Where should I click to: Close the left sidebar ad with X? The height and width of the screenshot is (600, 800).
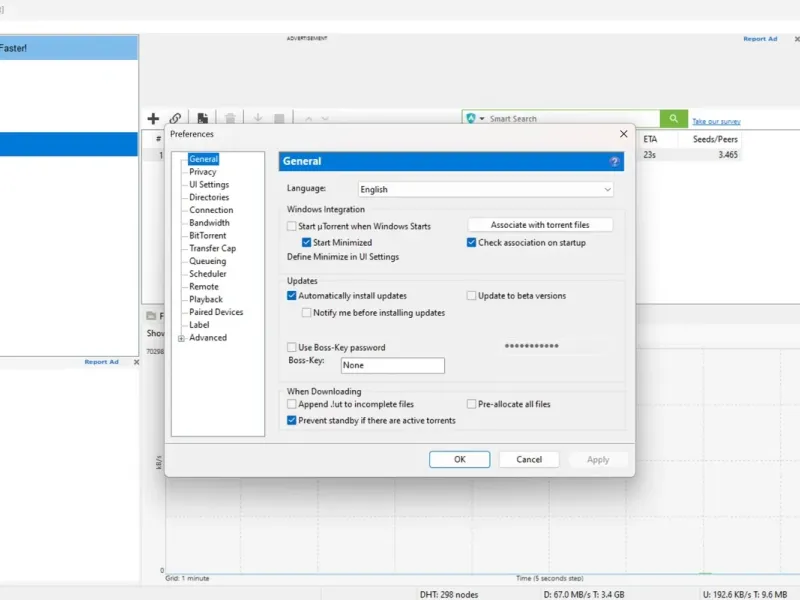click(136, 362)
